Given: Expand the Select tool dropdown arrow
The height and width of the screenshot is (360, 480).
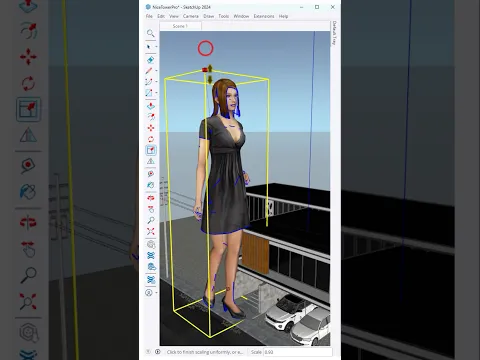Looking at the screenshot, I should pos(156,47).
